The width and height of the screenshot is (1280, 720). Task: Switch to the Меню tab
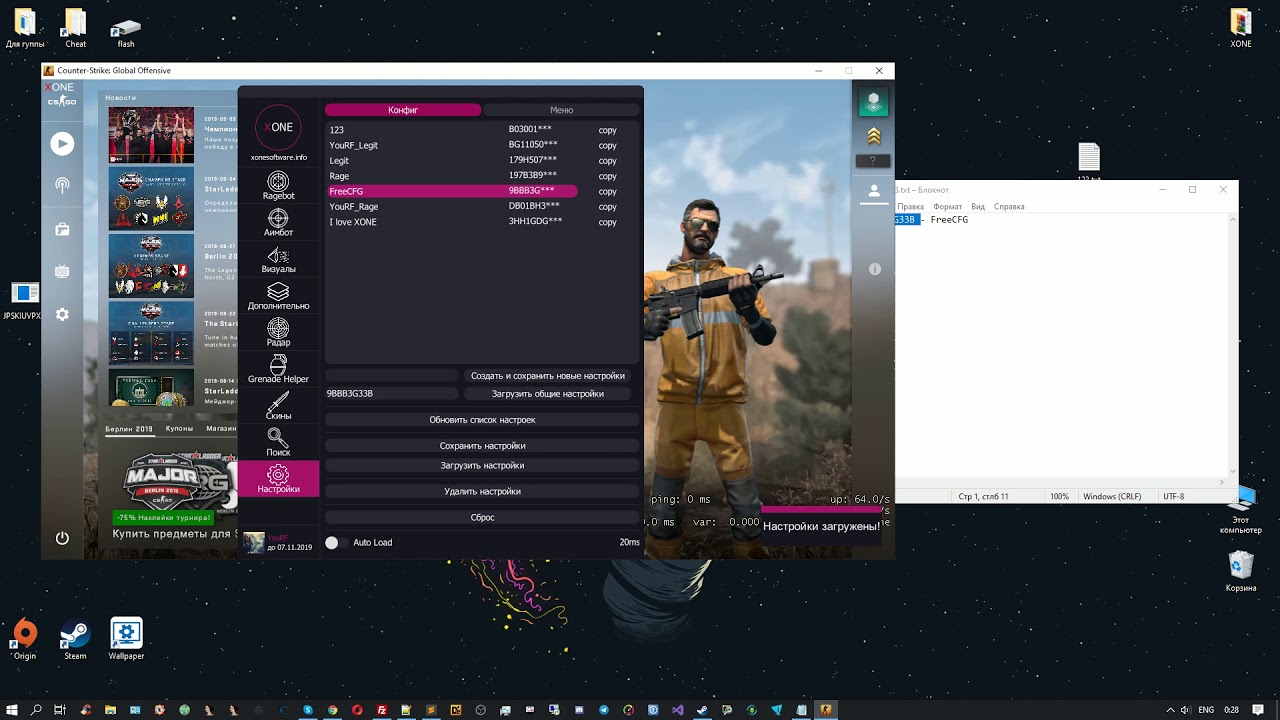(561, 110)
